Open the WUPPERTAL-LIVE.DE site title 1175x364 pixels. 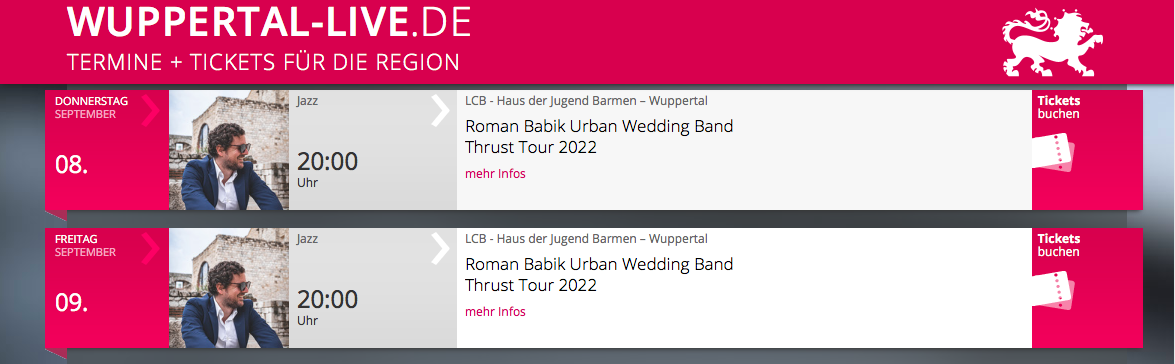[x=268, y=22]
